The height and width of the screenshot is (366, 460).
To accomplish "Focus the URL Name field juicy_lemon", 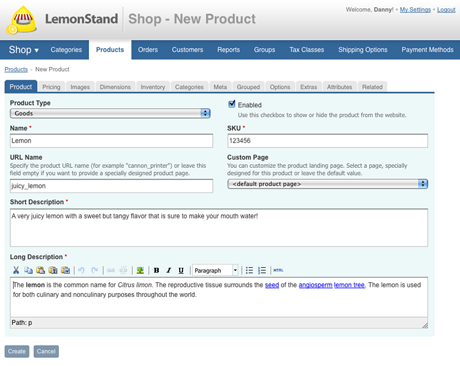I will pos(111,186).
